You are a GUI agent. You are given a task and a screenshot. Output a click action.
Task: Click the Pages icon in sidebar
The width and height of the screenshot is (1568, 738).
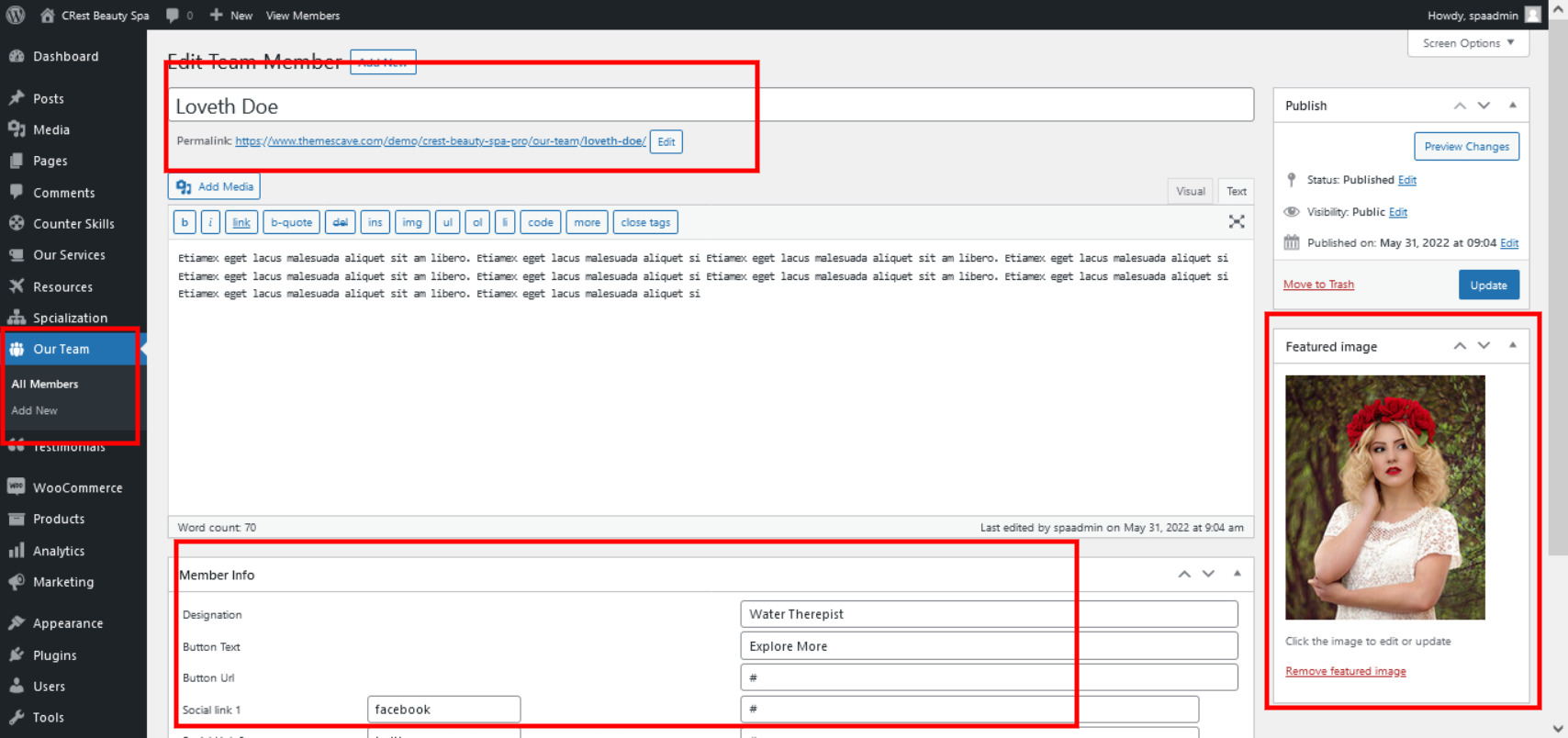click(x=17, y=161)
